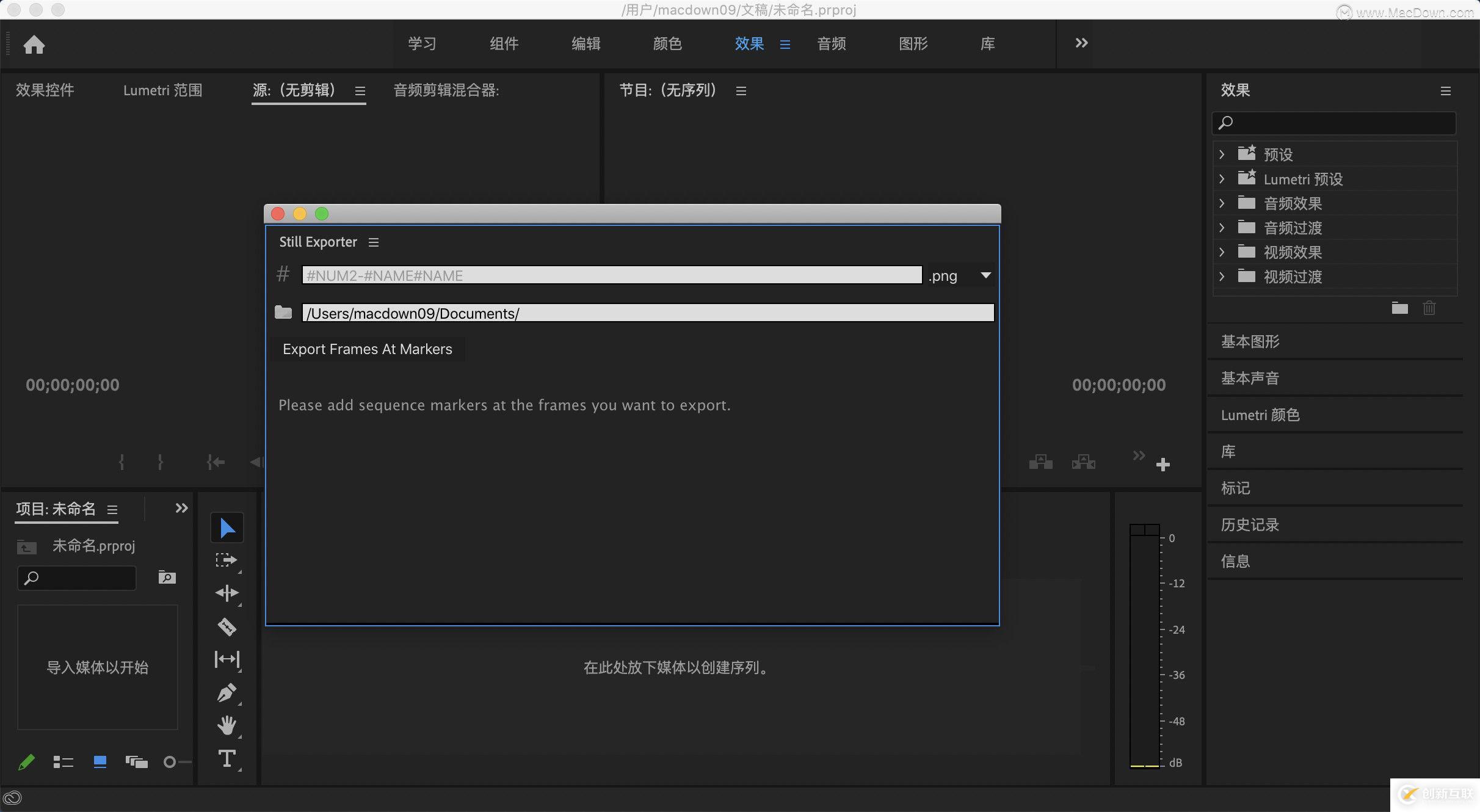Screen dimensions: 1480x812
Task: Toggle project read-only pencil icon
Action: pos(27,762)
